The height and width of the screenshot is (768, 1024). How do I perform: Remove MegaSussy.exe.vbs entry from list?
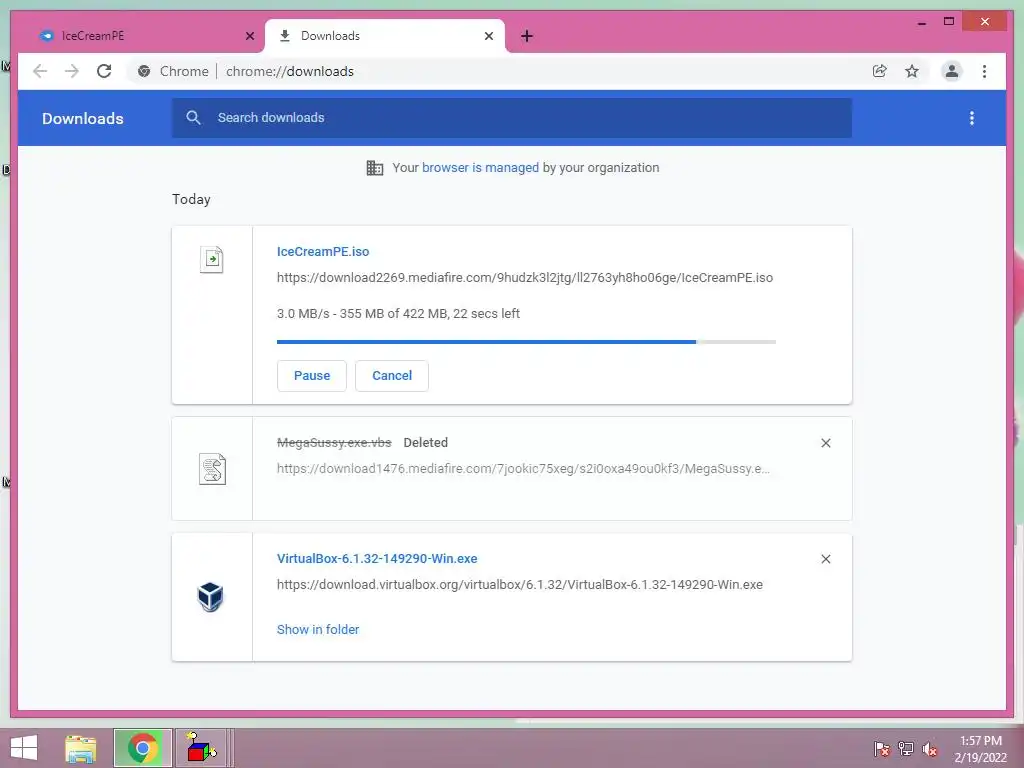point(825,443)
